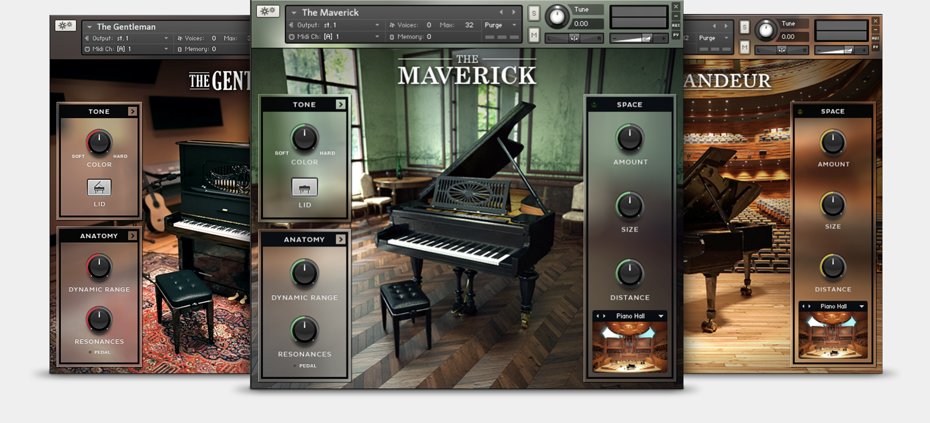Expand the Maverick TONE panel arrow
930x423 pixels.
click(x=340, y=104)
